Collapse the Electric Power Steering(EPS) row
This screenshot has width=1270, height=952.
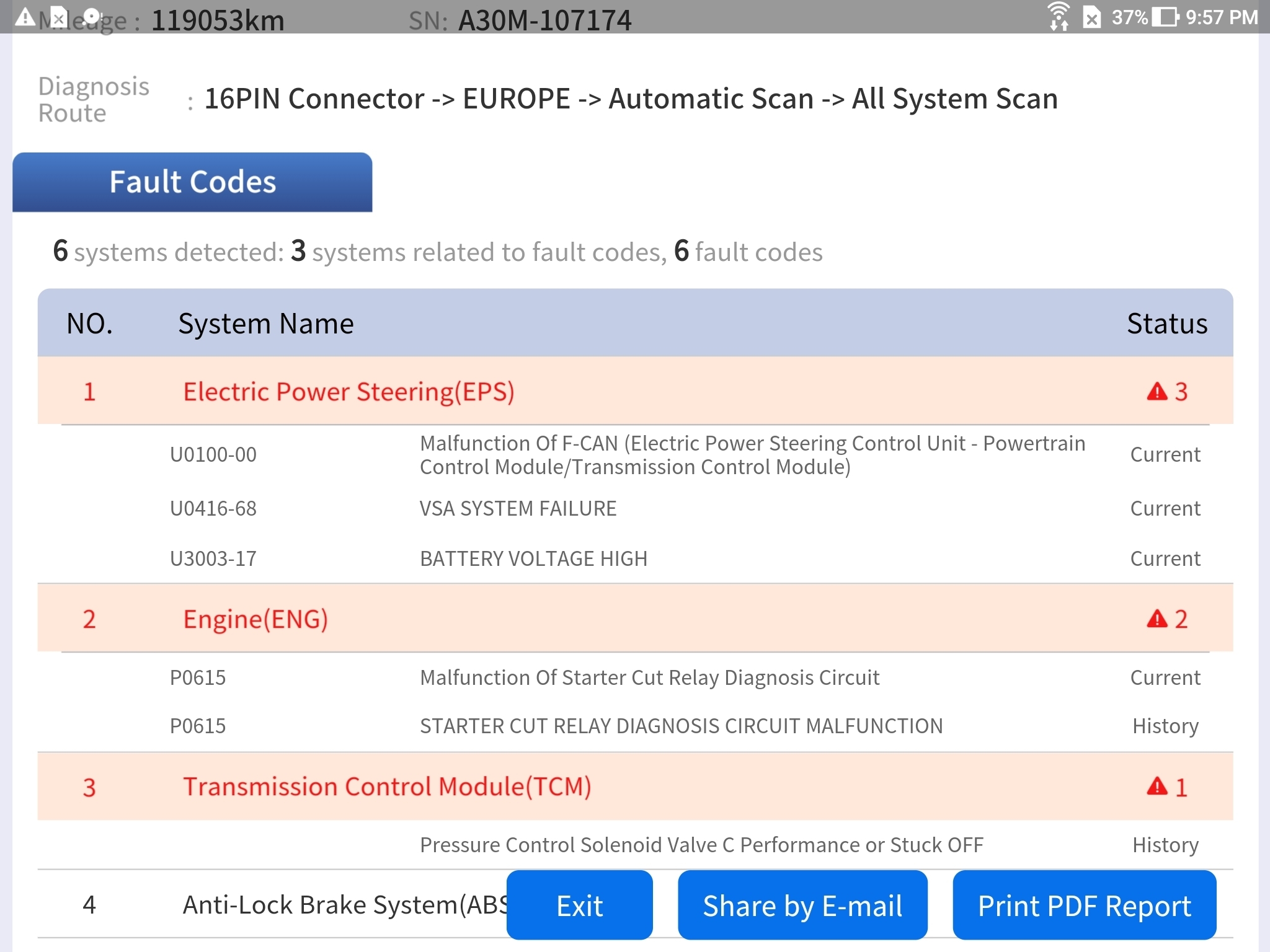click(x=349, y=392)
